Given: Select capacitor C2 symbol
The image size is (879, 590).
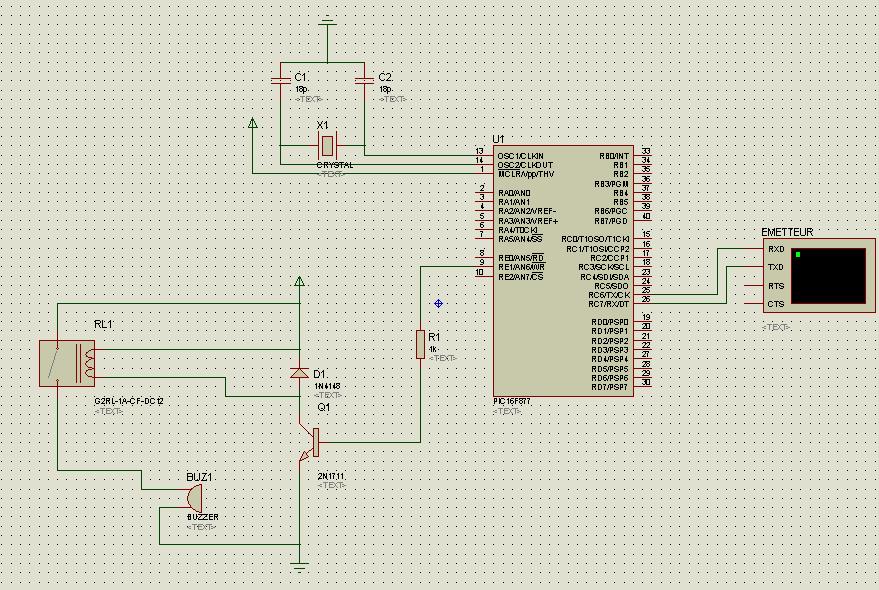Looking at the screenshot, I should pyautogui.click(x=364, y=81).
